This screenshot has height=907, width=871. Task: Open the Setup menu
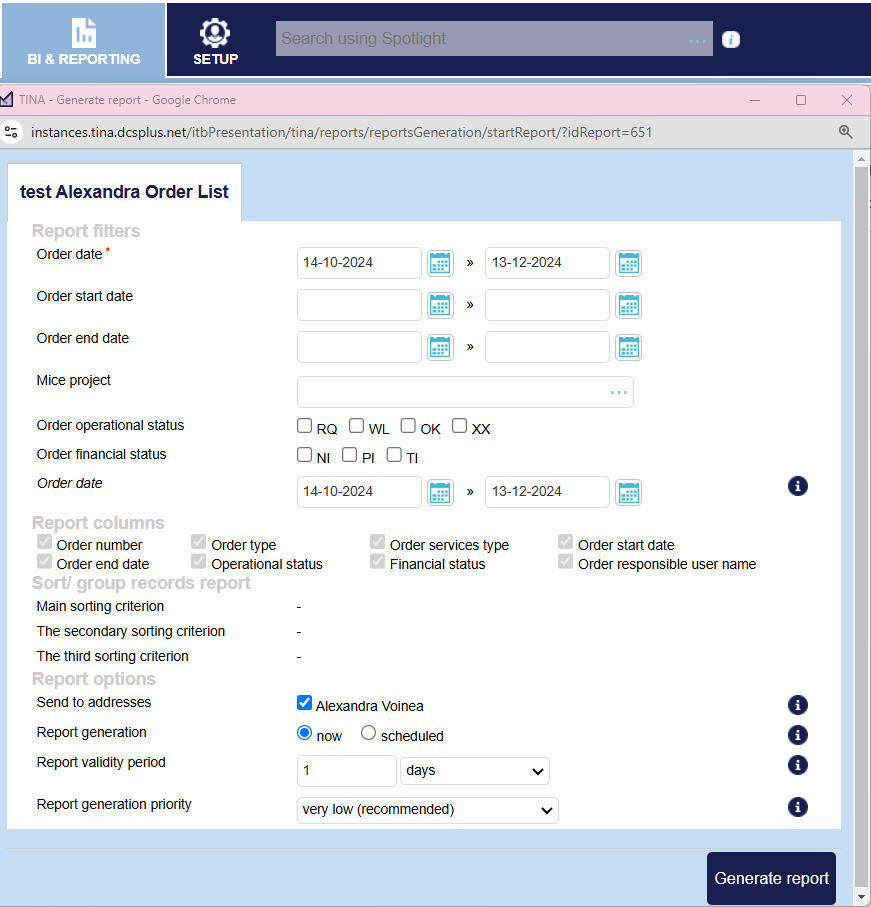point(215,40)
